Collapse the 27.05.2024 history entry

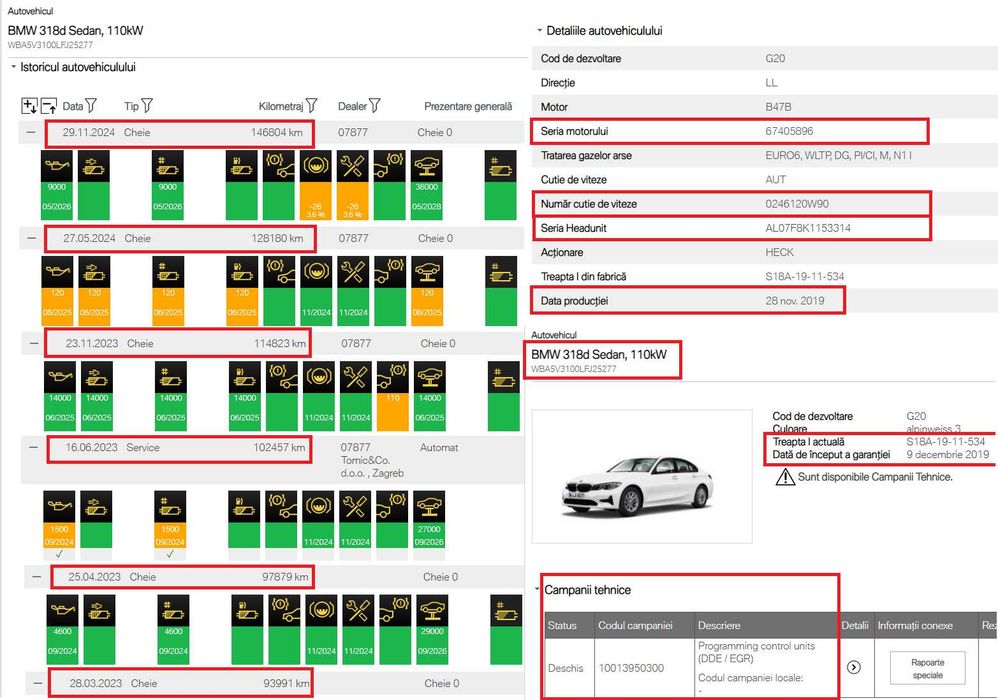[x=32, y=238]
